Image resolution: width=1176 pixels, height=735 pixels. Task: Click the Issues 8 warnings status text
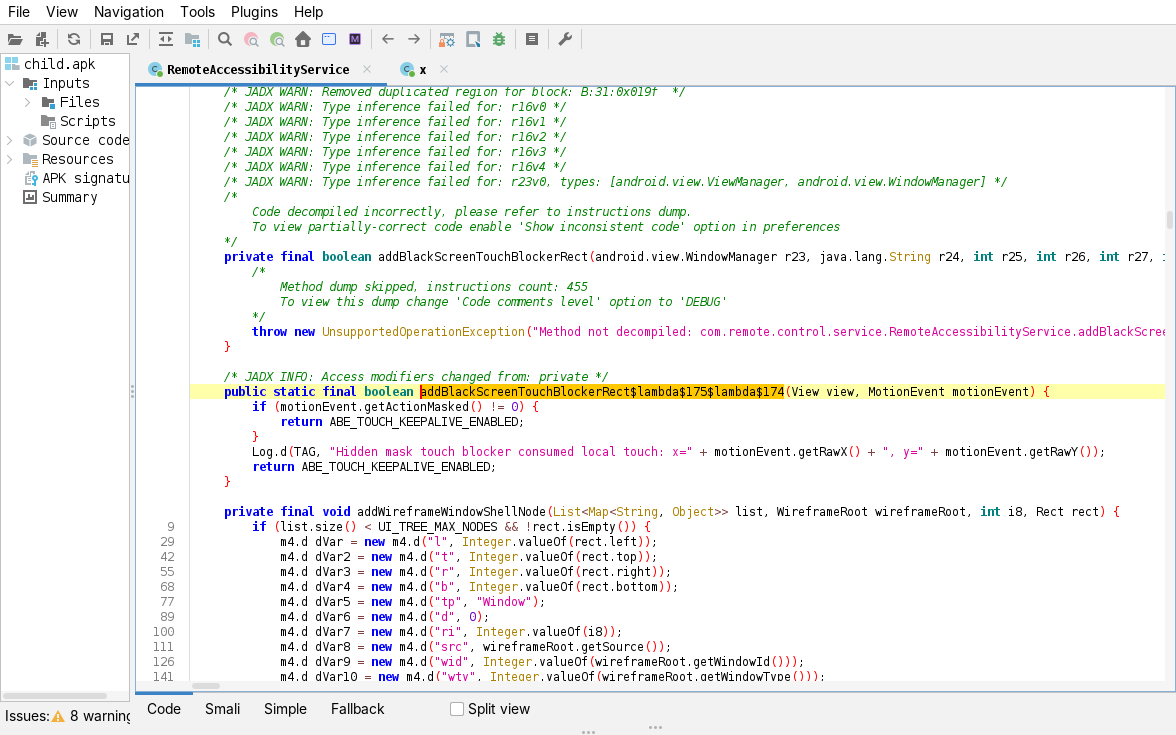68,716
